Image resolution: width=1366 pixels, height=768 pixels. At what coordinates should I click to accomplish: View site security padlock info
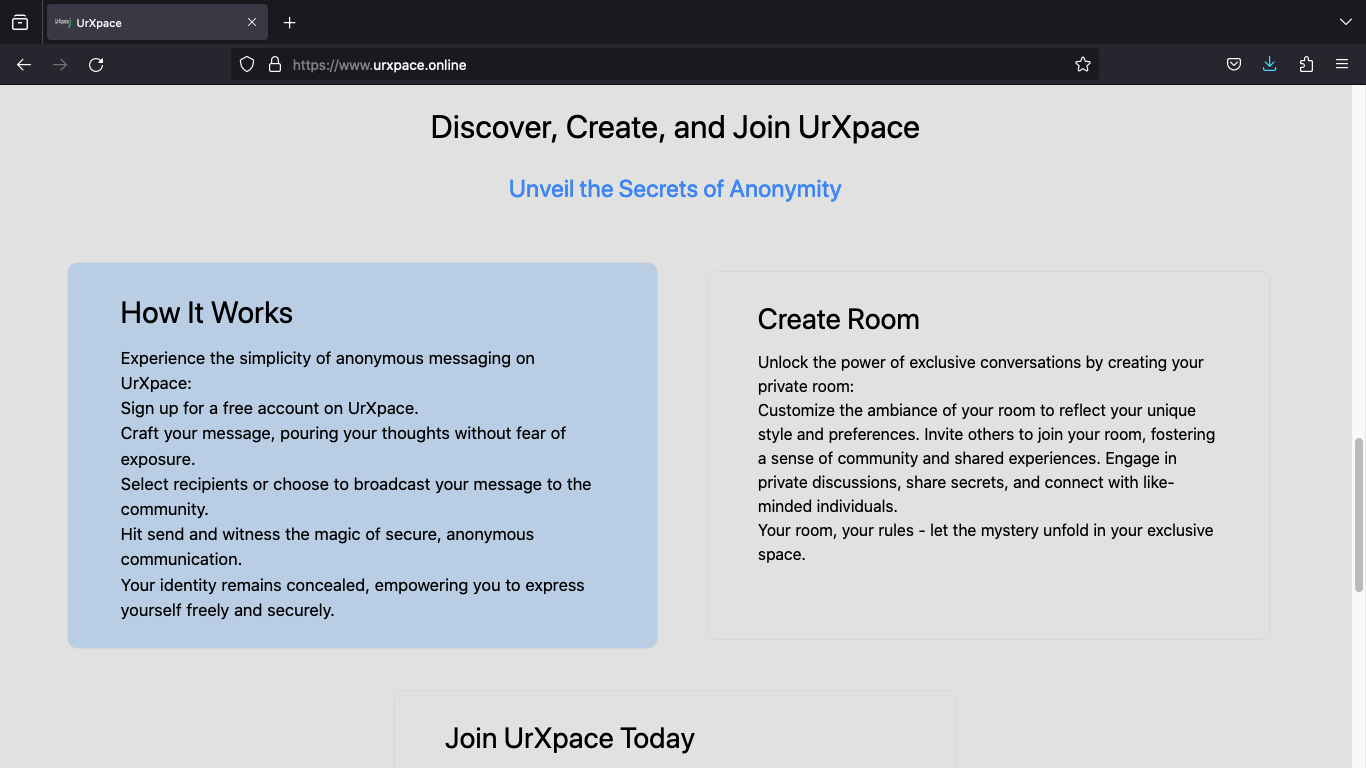(x=275, y=65)
